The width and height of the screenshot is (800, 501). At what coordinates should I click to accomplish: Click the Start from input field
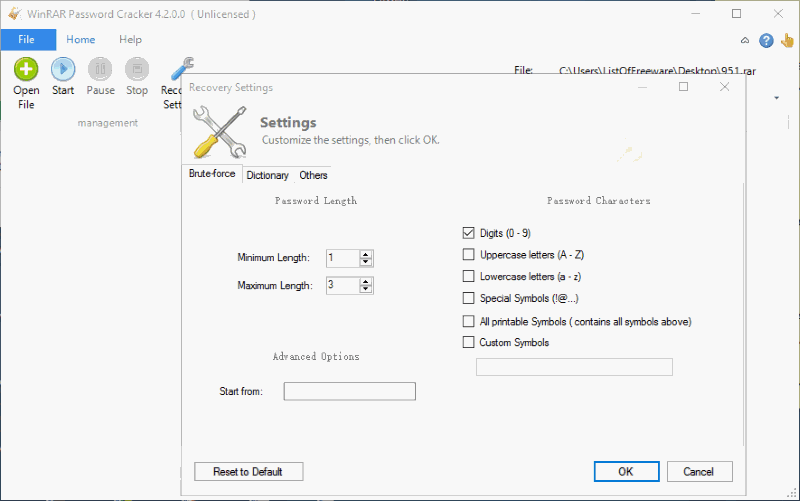pyautogui.click(x=349, y=391)
